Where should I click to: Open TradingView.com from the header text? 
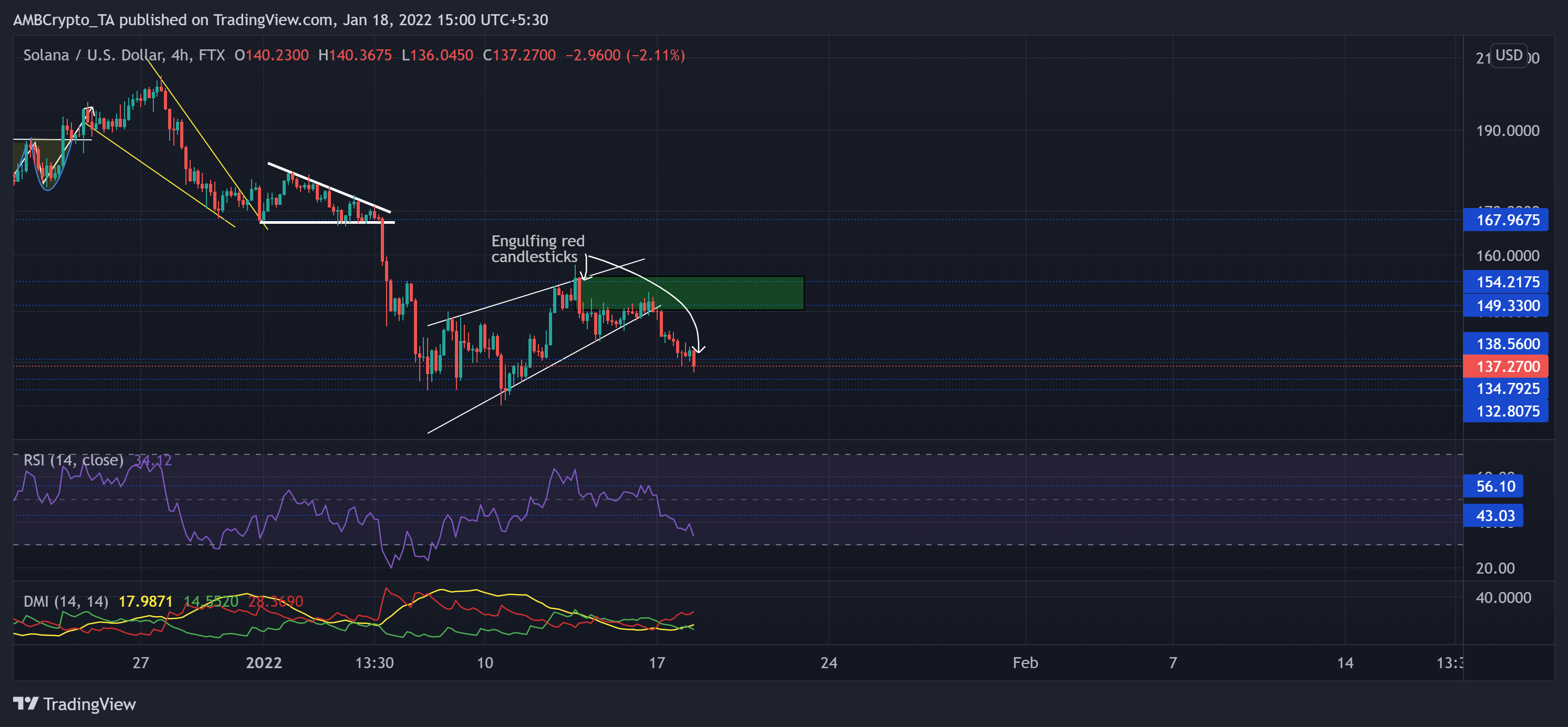[262, 20]
